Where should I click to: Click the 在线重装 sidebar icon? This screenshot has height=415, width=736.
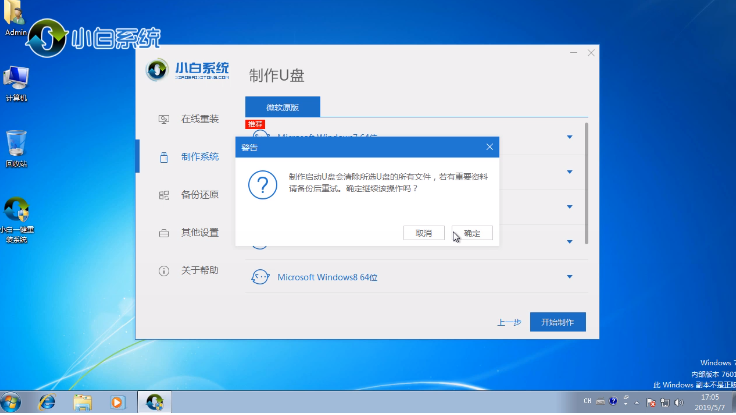coord(163,119)
